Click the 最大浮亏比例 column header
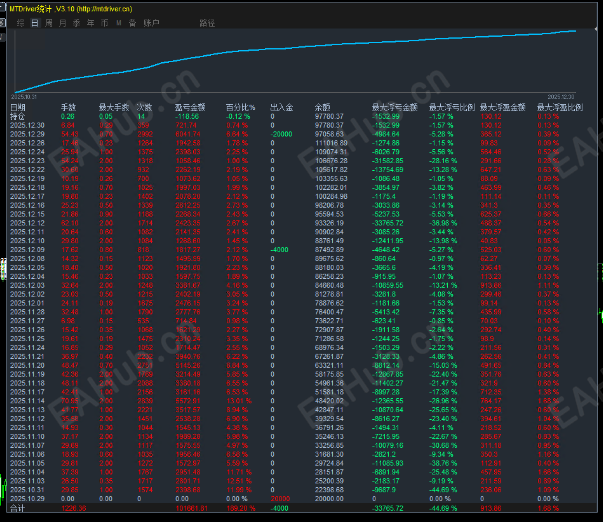603x522 pixels. tap(452, 107)
